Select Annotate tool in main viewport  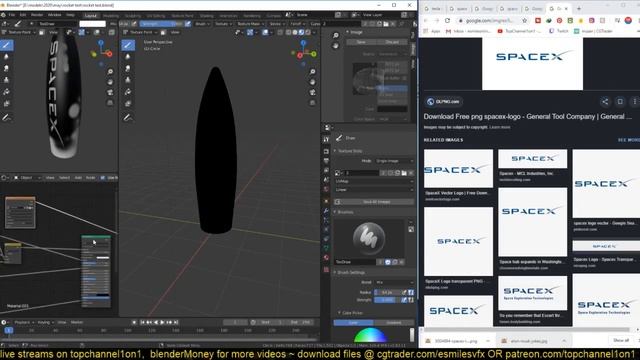tap(128, 118)
